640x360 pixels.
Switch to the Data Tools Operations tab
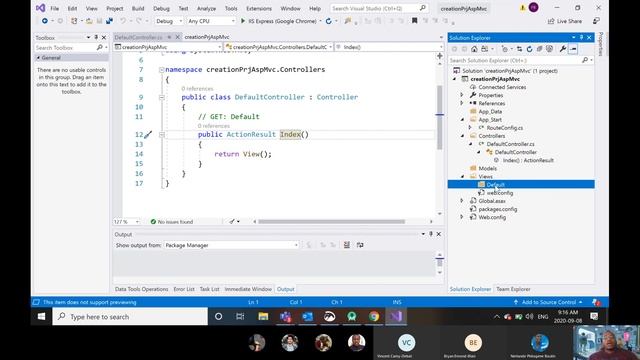[x=142, y=289]
